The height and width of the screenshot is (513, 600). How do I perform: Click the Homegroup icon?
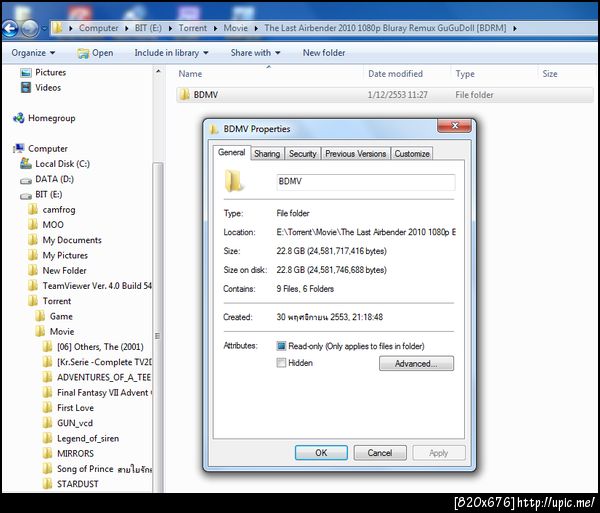coord(19,118)
